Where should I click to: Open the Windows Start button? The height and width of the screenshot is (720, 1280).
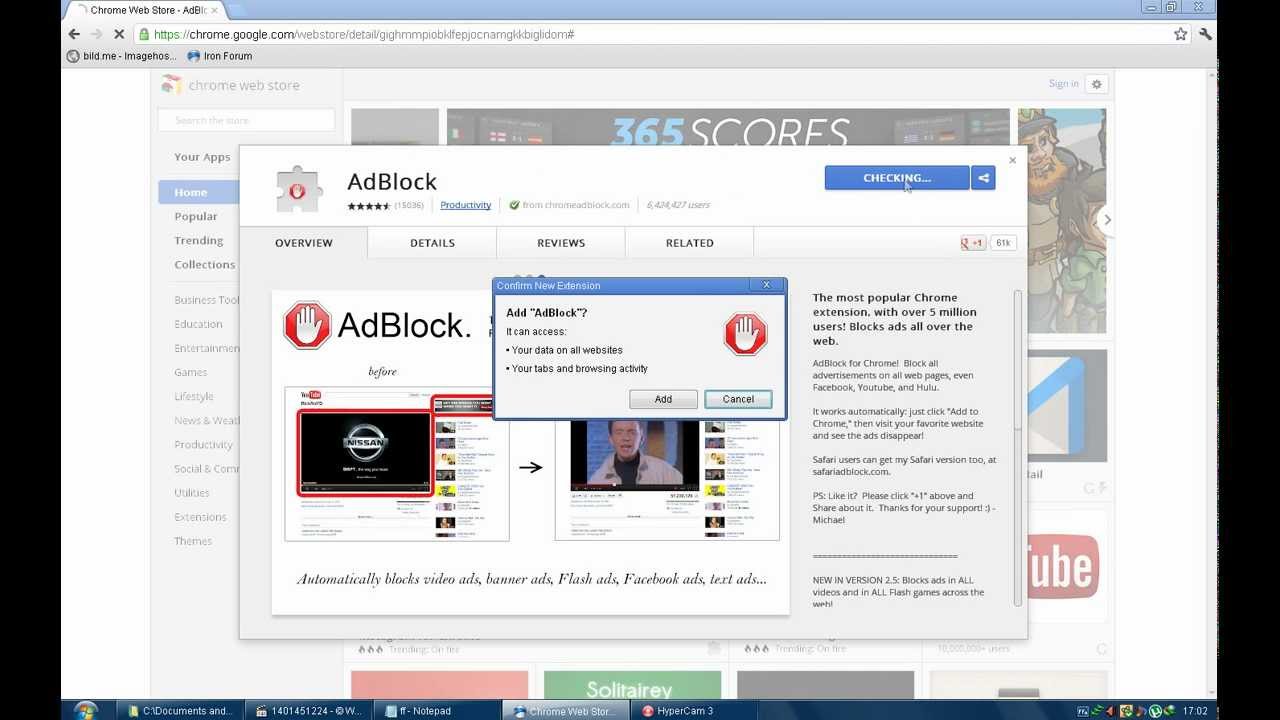[86, 711]
